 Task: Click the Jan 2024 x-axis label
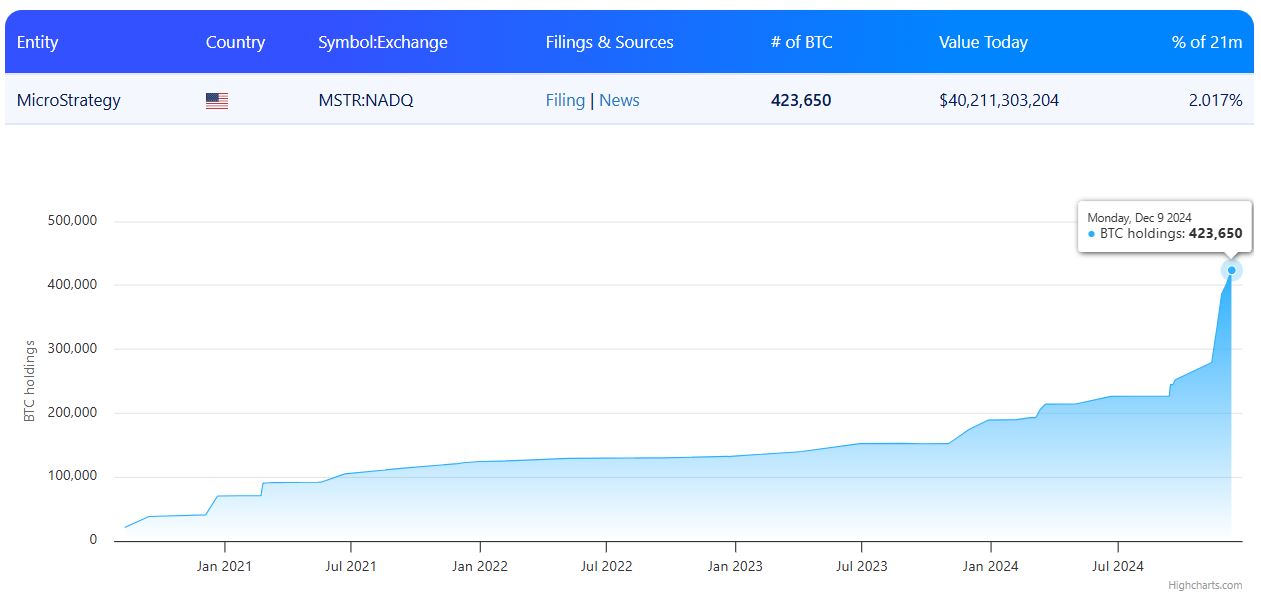click(x=990, y=566)
